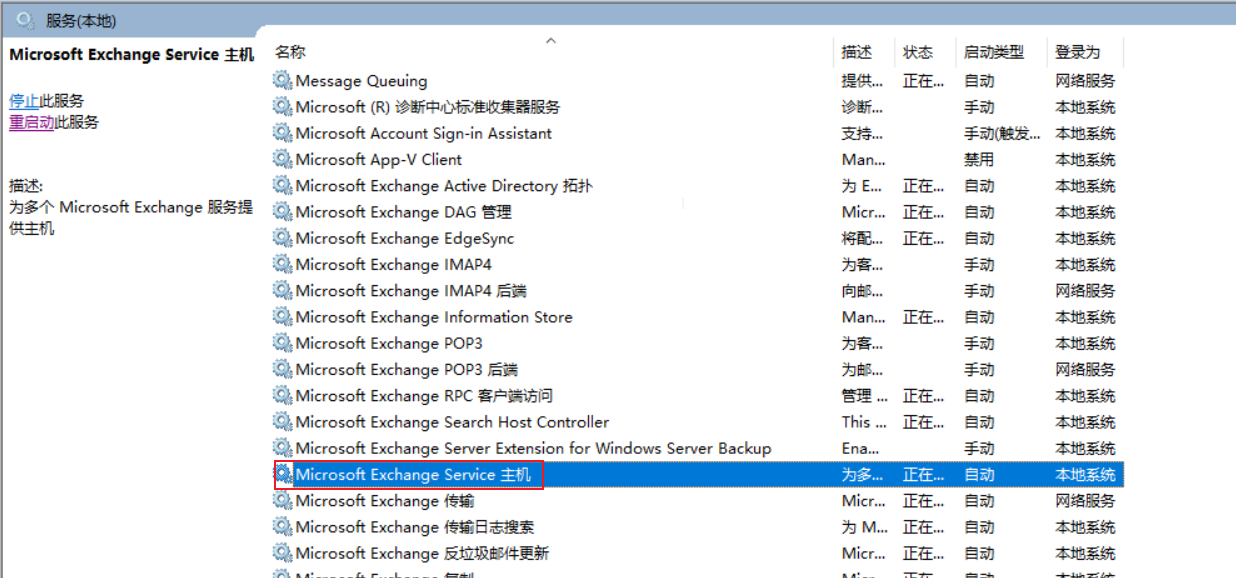Select Microsoft Exchange Server Extension for Windows Server Backup
1236x578 pixels.
pos(533,448)
